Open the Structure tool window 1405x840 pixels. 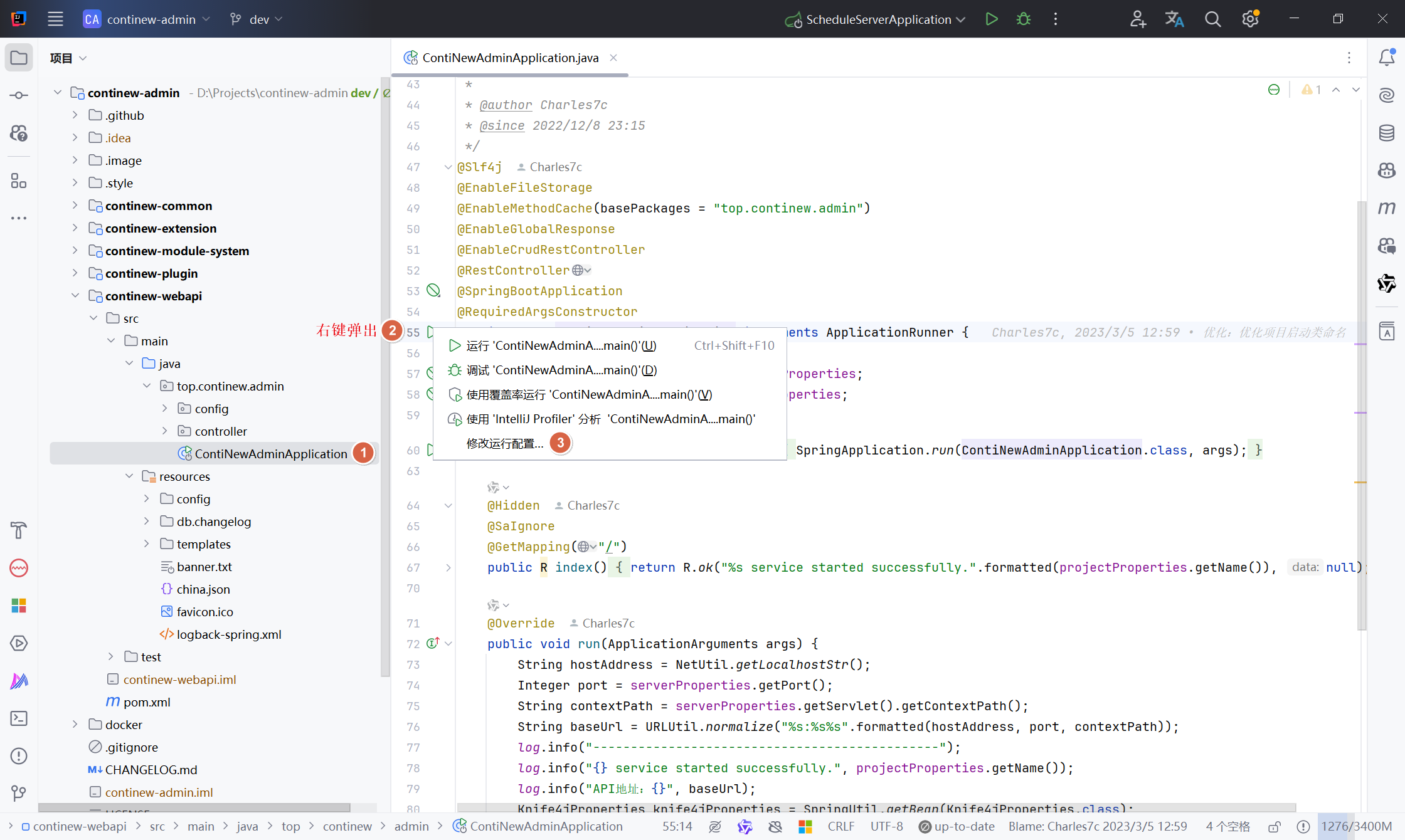[19, 181]
